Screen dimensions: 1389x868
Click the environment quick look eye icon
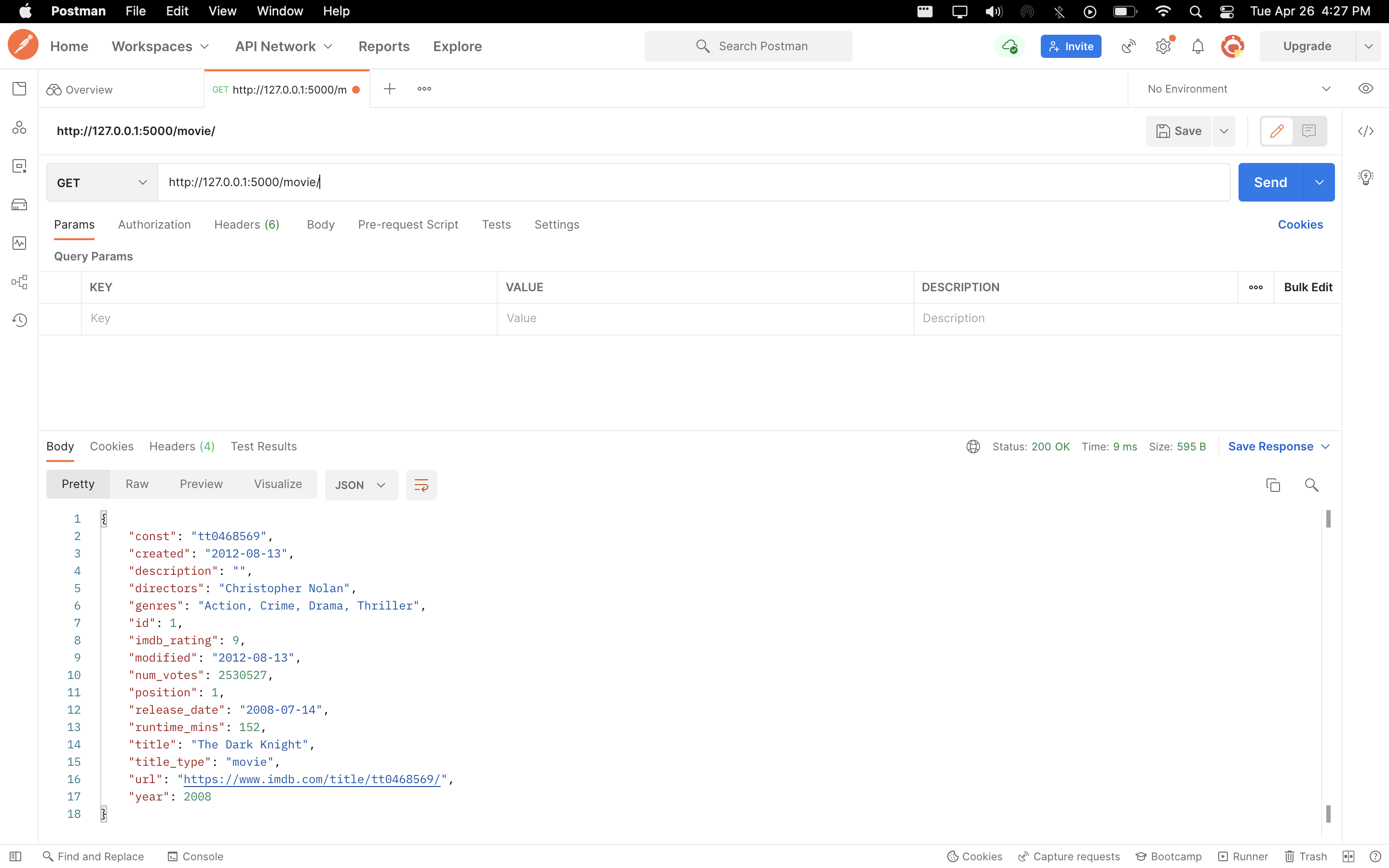pos(1365,88)
